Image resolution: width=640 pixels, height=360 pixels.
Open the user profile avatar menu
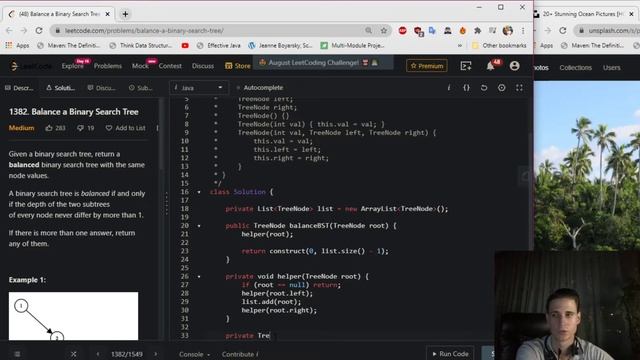tap(514, 66)
